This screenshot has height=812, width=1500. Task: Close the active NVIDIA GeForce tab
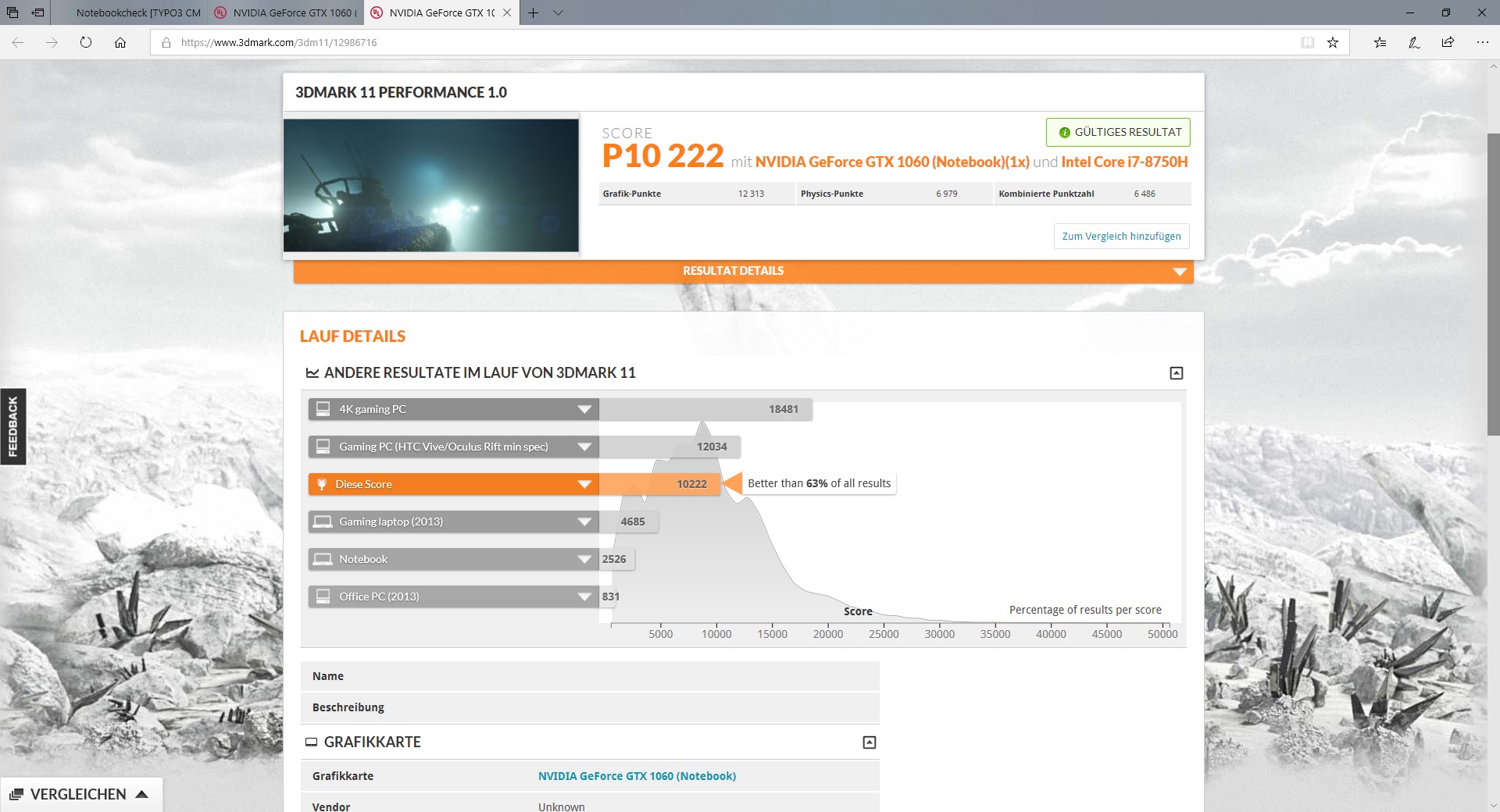[x=507, y=12]
